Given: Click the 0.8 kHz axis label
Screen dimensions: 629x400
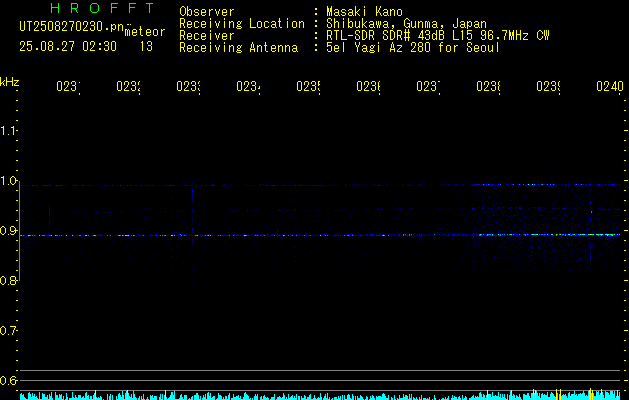Looking at the screenshot, I should 8,280.
